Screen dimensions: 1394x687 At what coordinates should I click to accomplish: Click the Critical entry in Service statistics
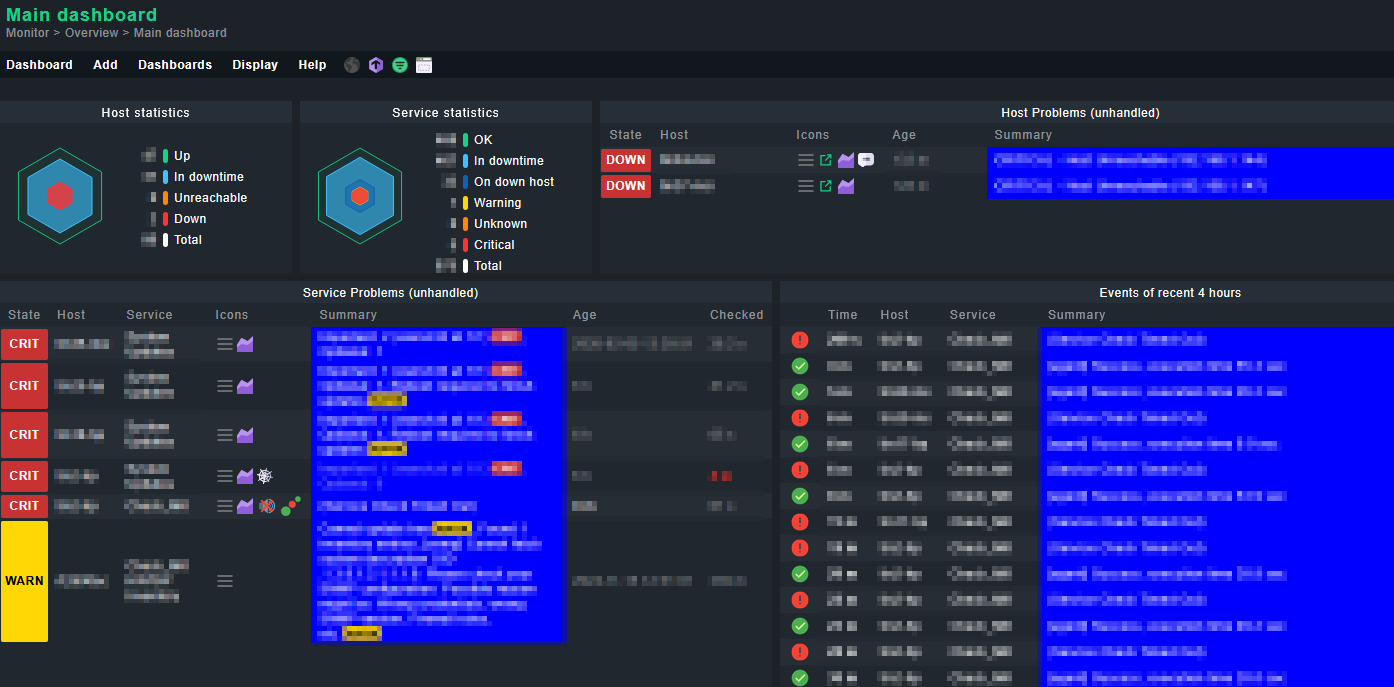point(494,245)
